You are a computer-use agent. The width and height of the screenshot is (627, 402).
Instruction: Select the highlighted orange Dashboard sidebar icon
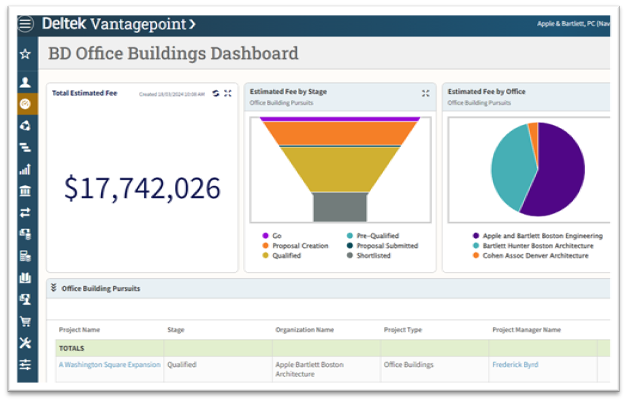(x=25, y=104)
